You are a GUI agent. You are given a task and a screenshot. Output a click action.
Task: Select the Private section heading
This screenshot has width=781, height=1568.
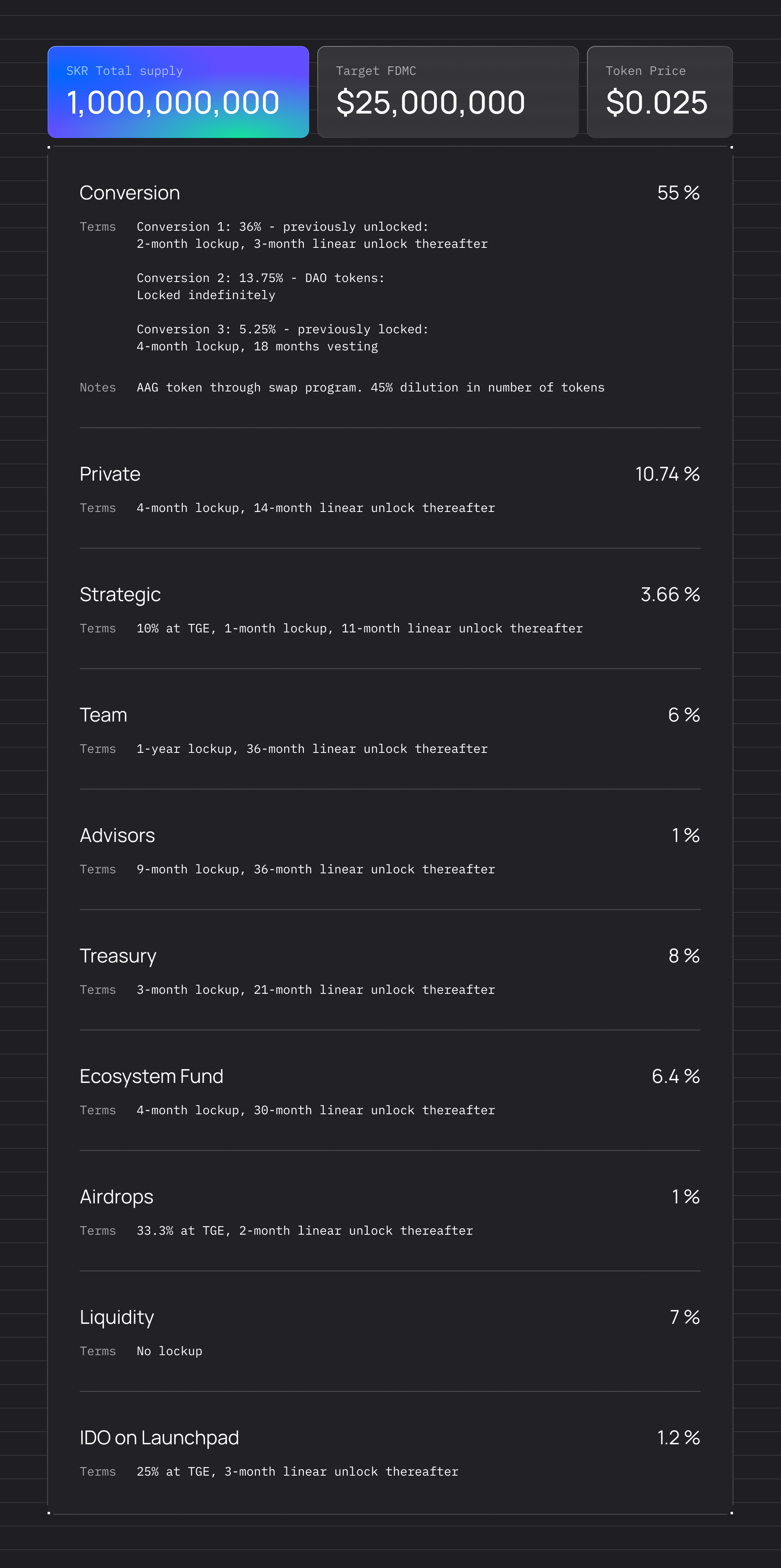point(110,474)
